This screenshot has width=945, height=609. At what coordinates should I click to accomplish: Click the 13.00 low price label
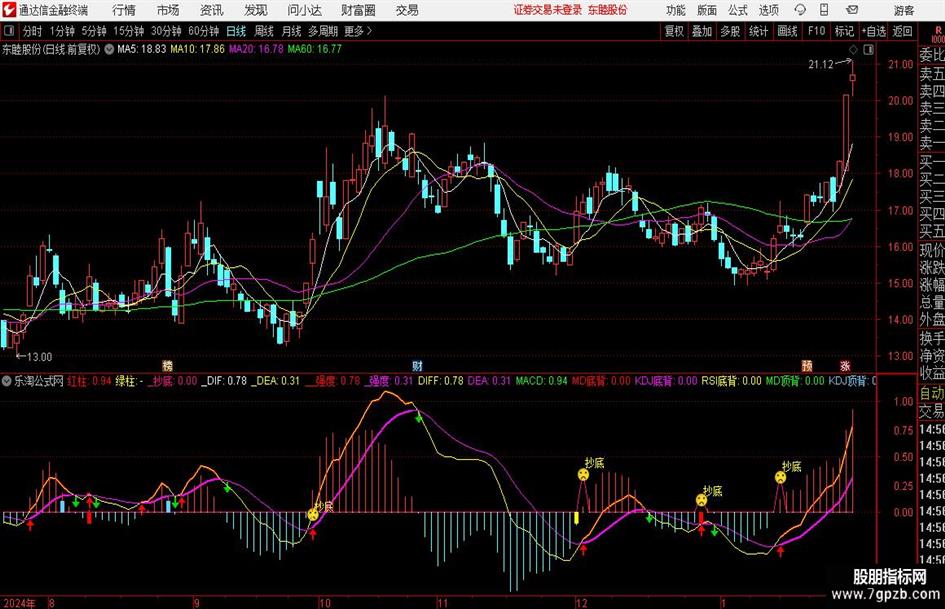click(40, 357)
